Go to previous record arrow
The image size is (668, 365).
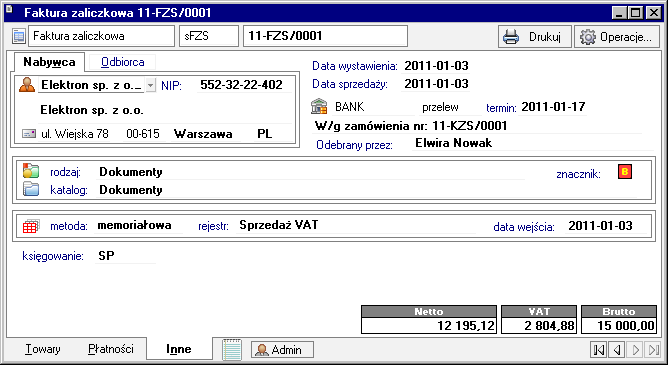pos(616,350)
